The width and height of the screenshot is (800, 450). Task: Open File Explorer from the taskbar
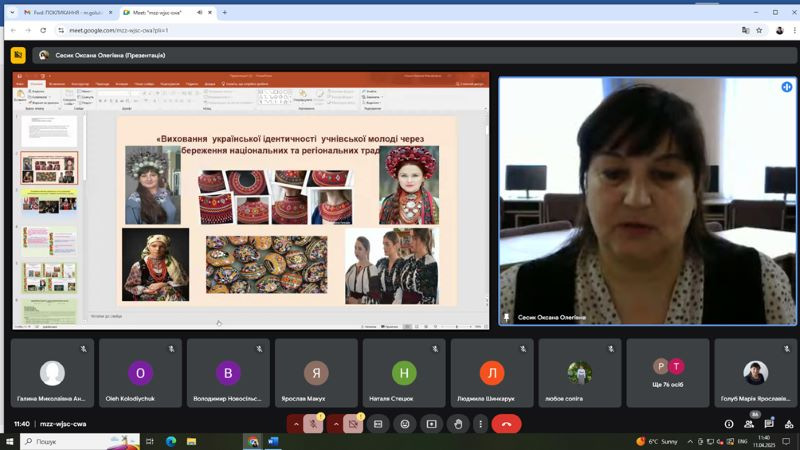point(191,441)
